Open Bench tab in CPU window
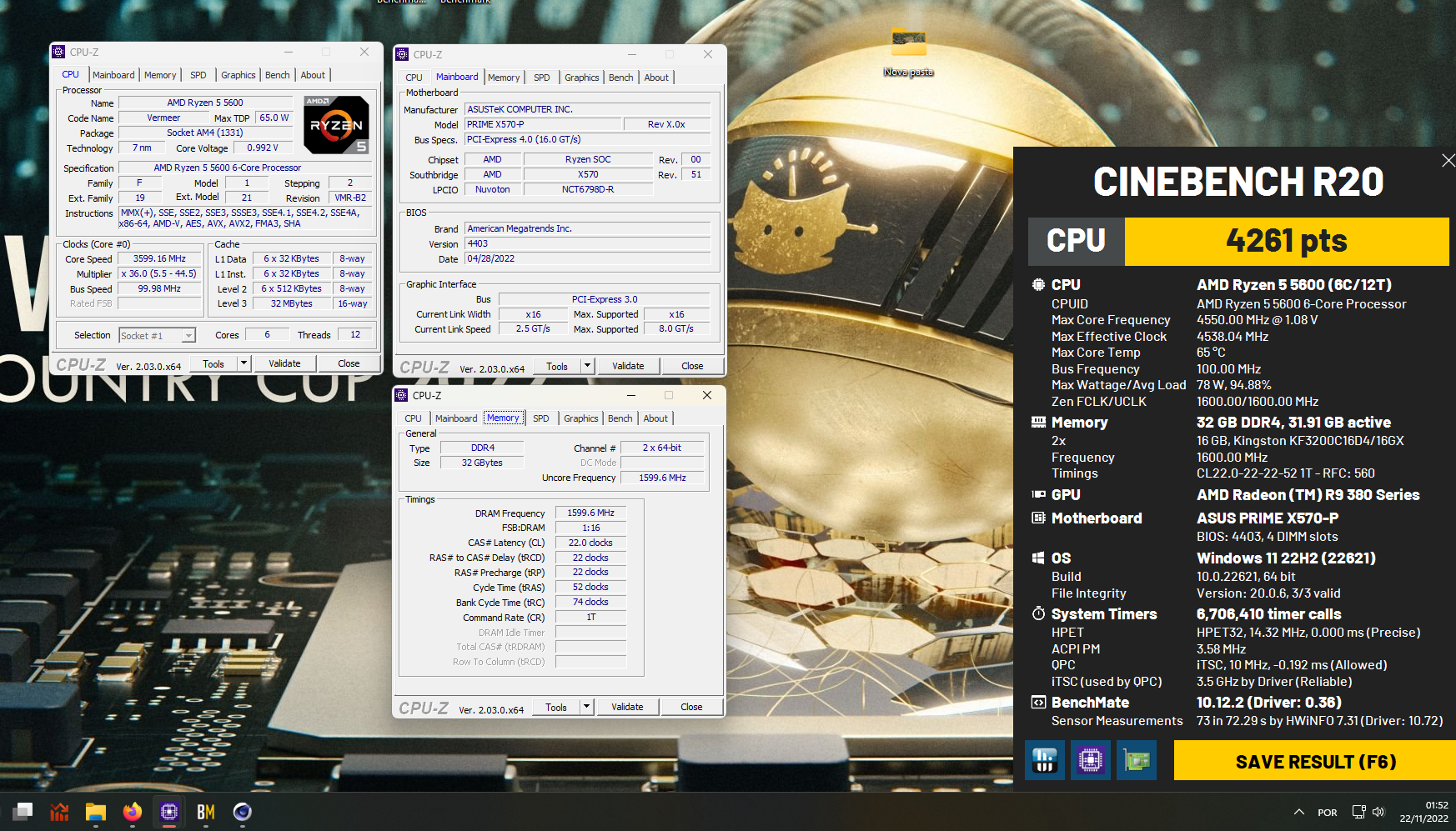1456x831 pixels. 278,75
